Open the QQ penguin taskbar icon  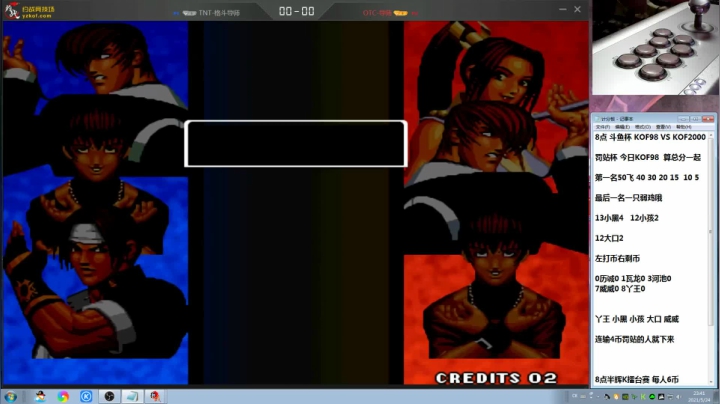tap(40, 396)
